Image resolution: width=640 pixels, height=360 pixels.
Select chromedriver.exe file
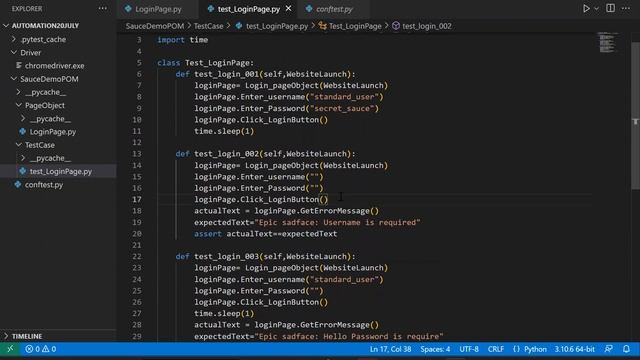click(x=54, y=66)
